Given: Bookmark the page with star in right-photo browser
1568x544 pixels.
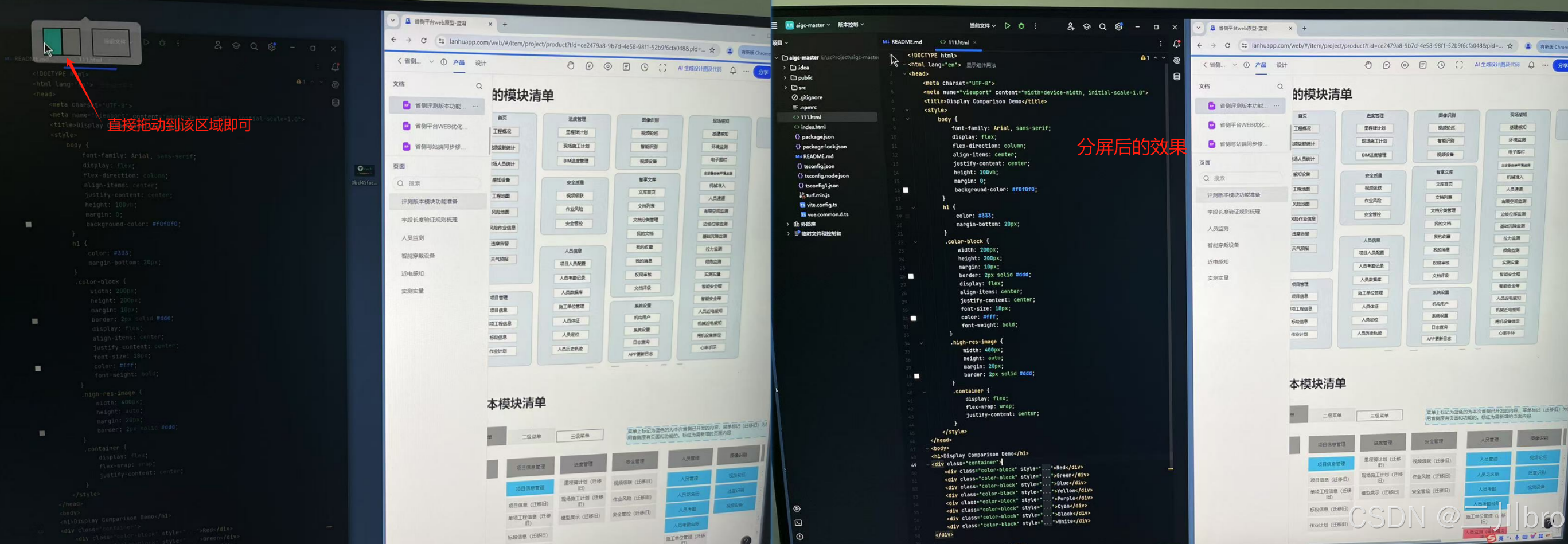Looking at the screenshot, I should pos(1510,46).
